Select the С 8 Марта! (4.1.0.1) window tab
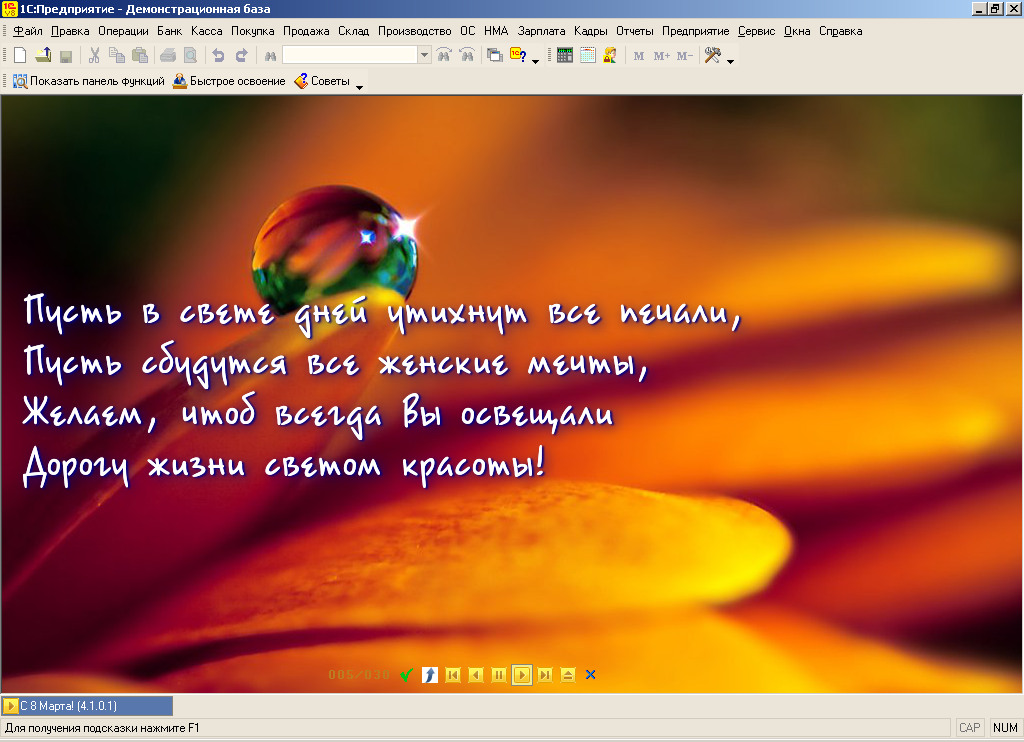1024x742 pixels. click(x=88, y=706)
